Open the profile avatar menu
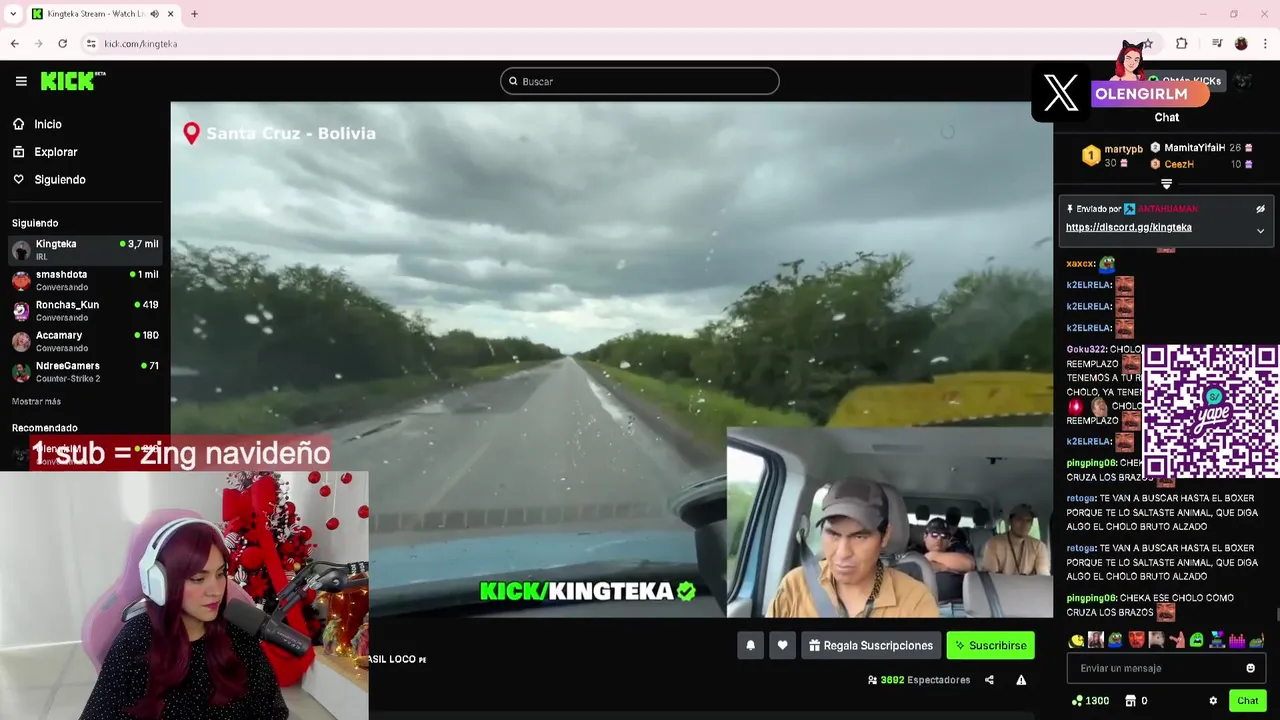This screenshot has width=1280, height=720. 1243,81
